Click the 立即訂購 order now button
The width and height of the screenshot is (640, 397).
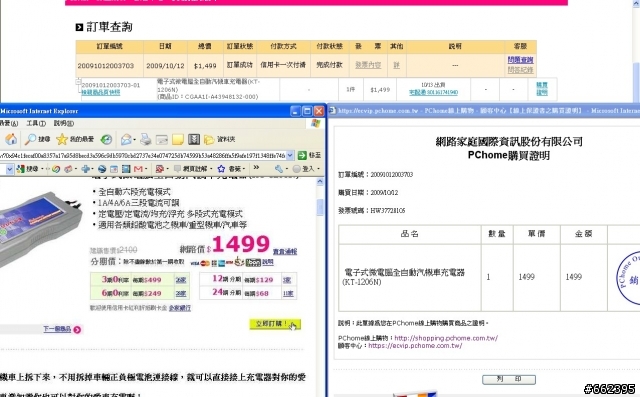pyautogui.click(x=275, y=324)
